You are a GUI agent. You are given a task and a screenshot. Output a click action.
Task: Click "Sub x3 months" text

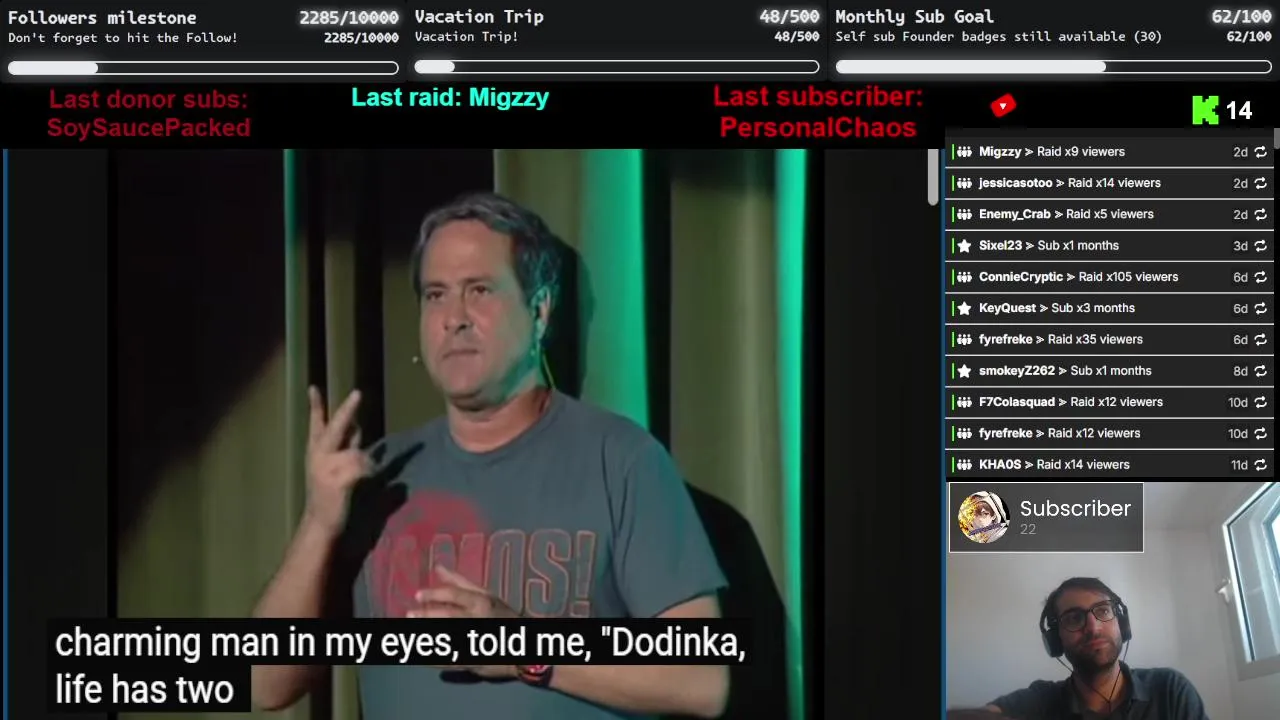click(1093, 308)
